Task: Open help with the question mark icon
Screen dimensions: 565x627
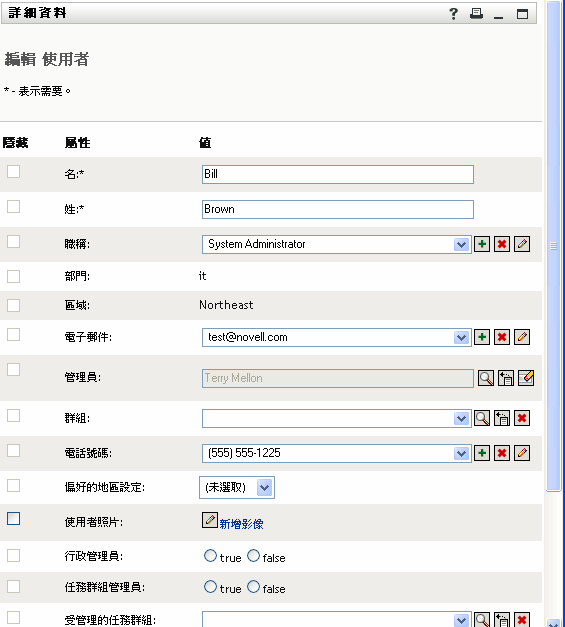Action: coord(453,14)
